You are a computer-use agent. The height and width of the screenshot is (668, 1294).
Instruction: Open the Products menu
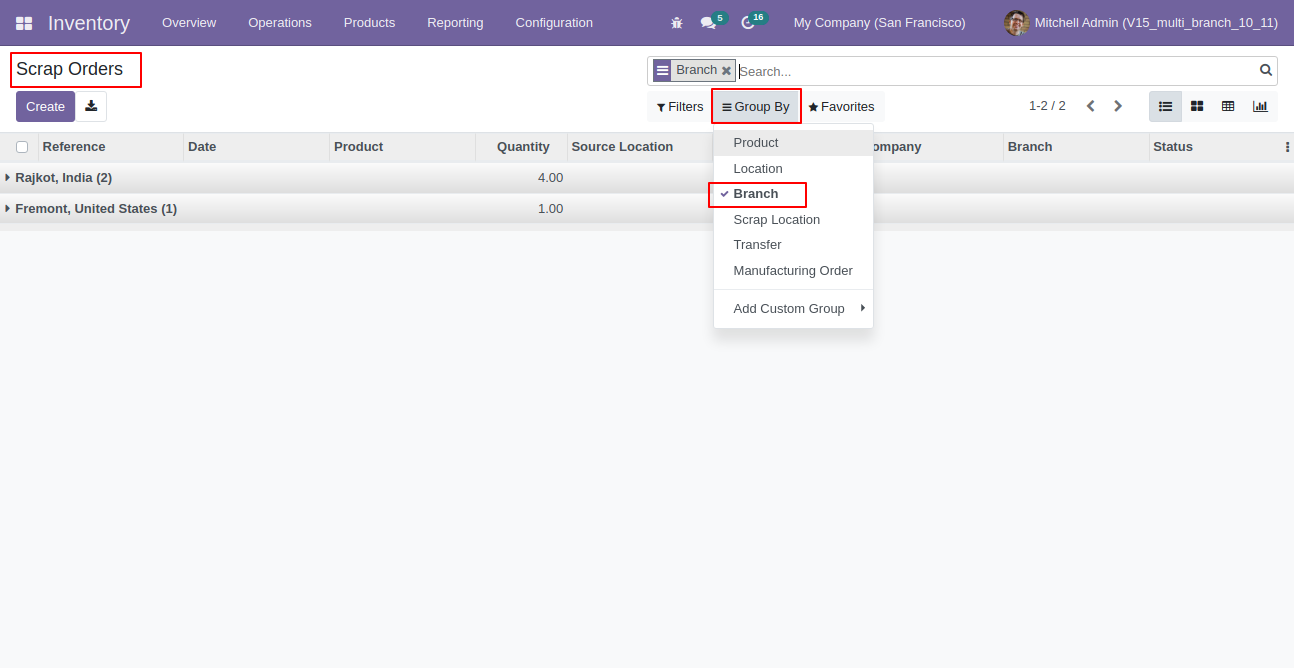click(x=369, y=23)
